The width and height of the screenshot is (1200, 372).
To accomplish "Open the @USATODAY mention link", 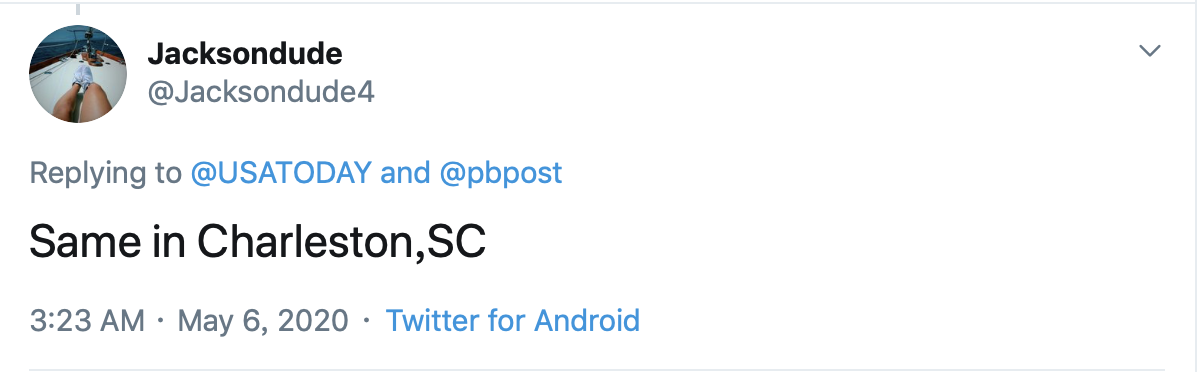I will coord(281,173).
